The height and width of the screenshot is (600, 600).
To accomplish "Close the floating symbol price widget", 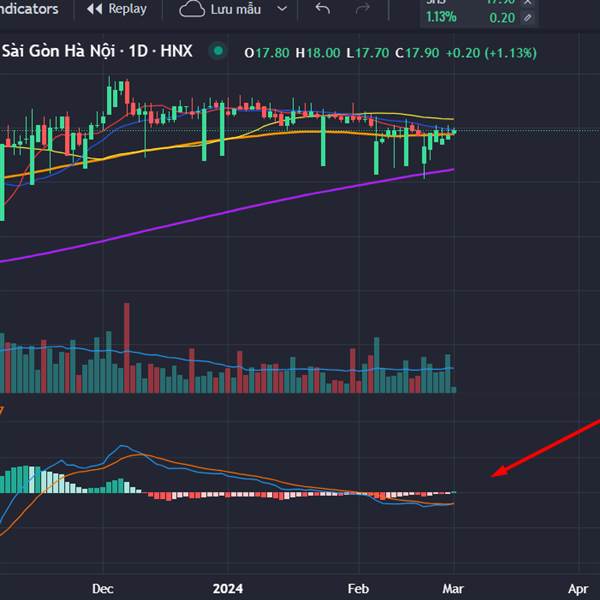I will (x=528, y=2).
